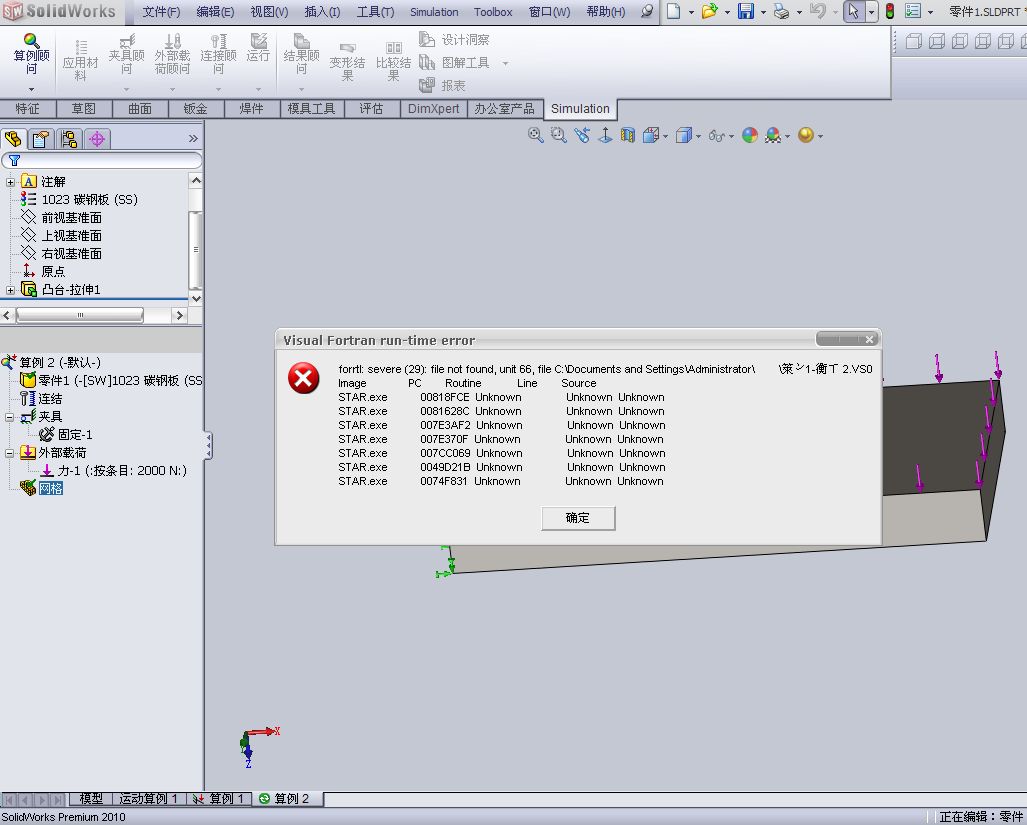Open the External Loads Advisor (外部载荷顾问)

click(x=172, y=53)
